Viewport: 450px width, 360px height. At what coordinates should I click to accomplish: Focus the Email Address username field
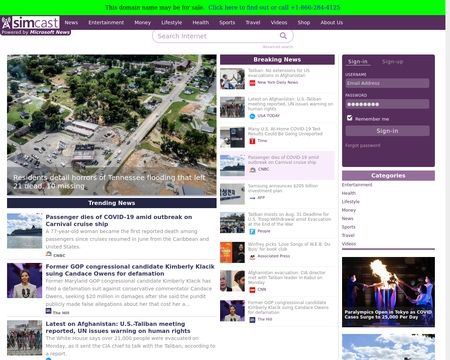(x=387, y=83)
